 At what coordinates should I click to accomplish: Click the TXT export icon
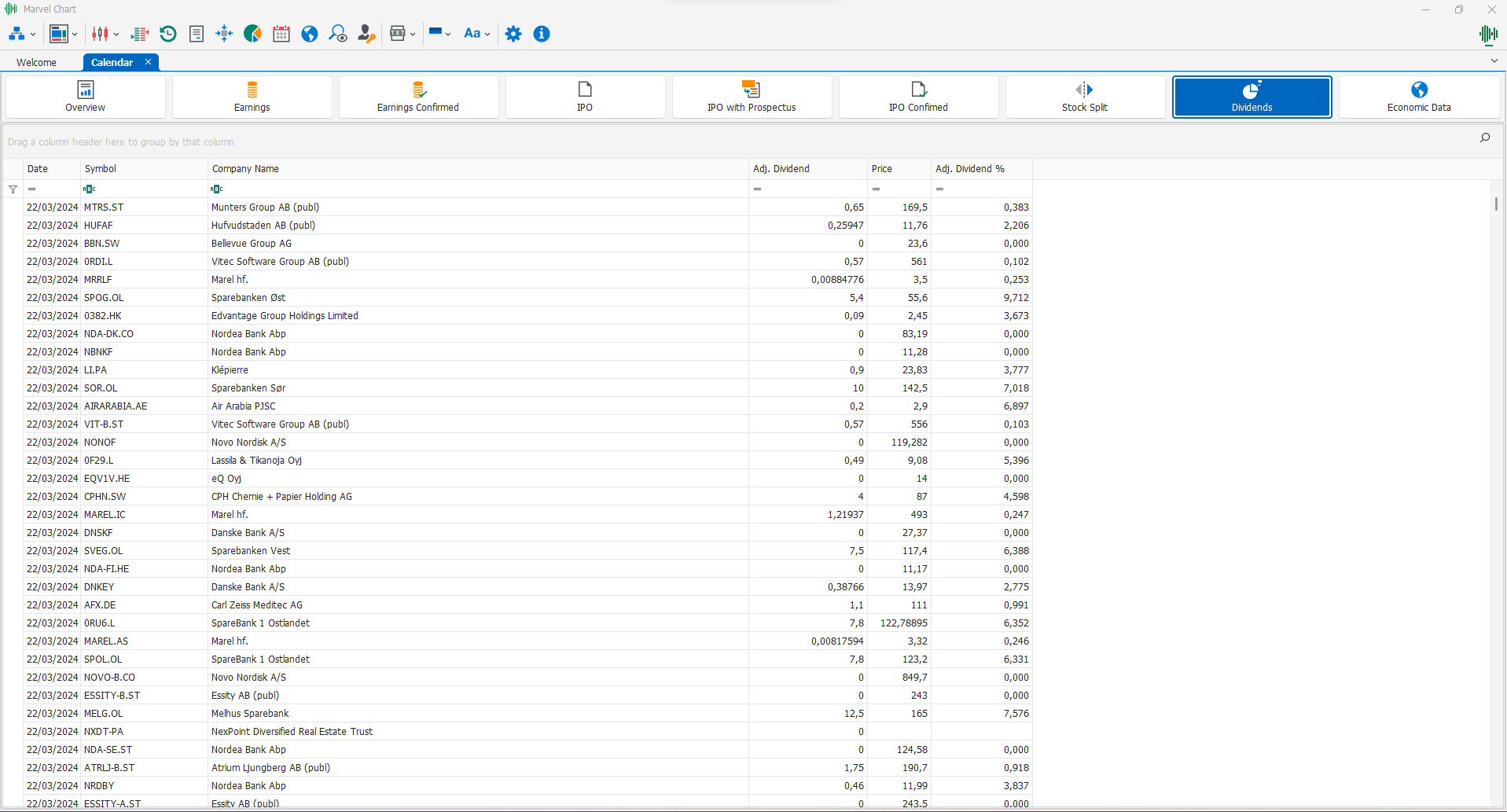pos(398,34)
